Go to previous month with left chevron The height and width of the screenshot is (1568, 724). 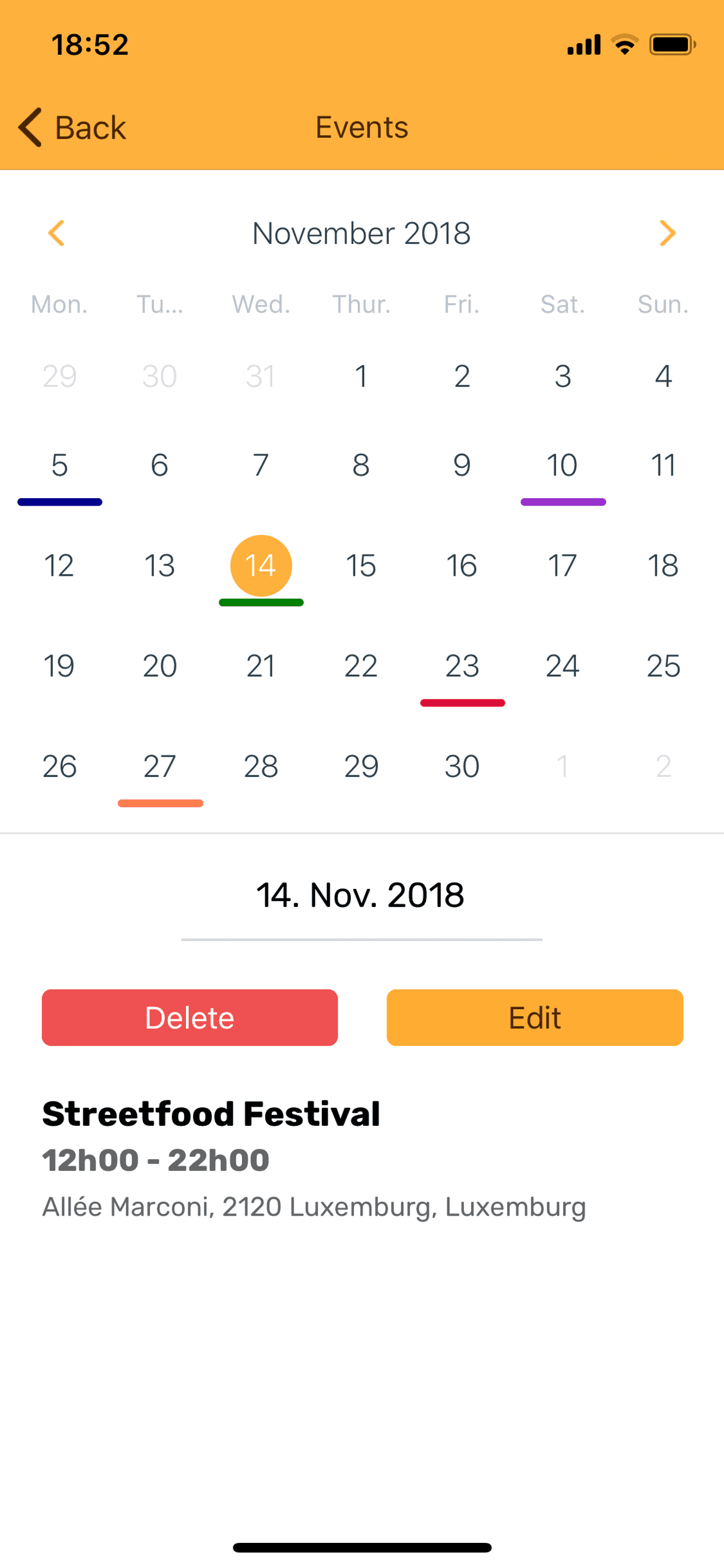click(x=57, y=233)
